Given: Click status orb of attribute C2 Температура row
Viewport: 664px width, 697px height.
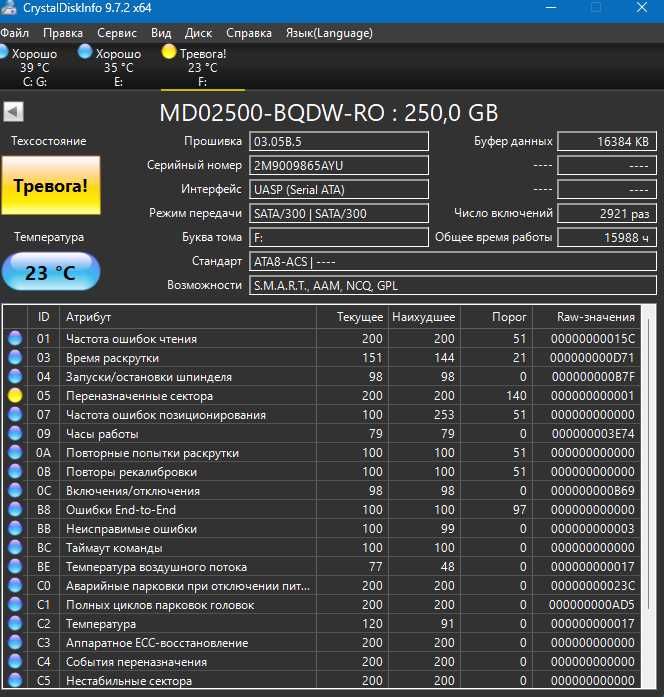Looking at the screenshot, I should 15,623.
